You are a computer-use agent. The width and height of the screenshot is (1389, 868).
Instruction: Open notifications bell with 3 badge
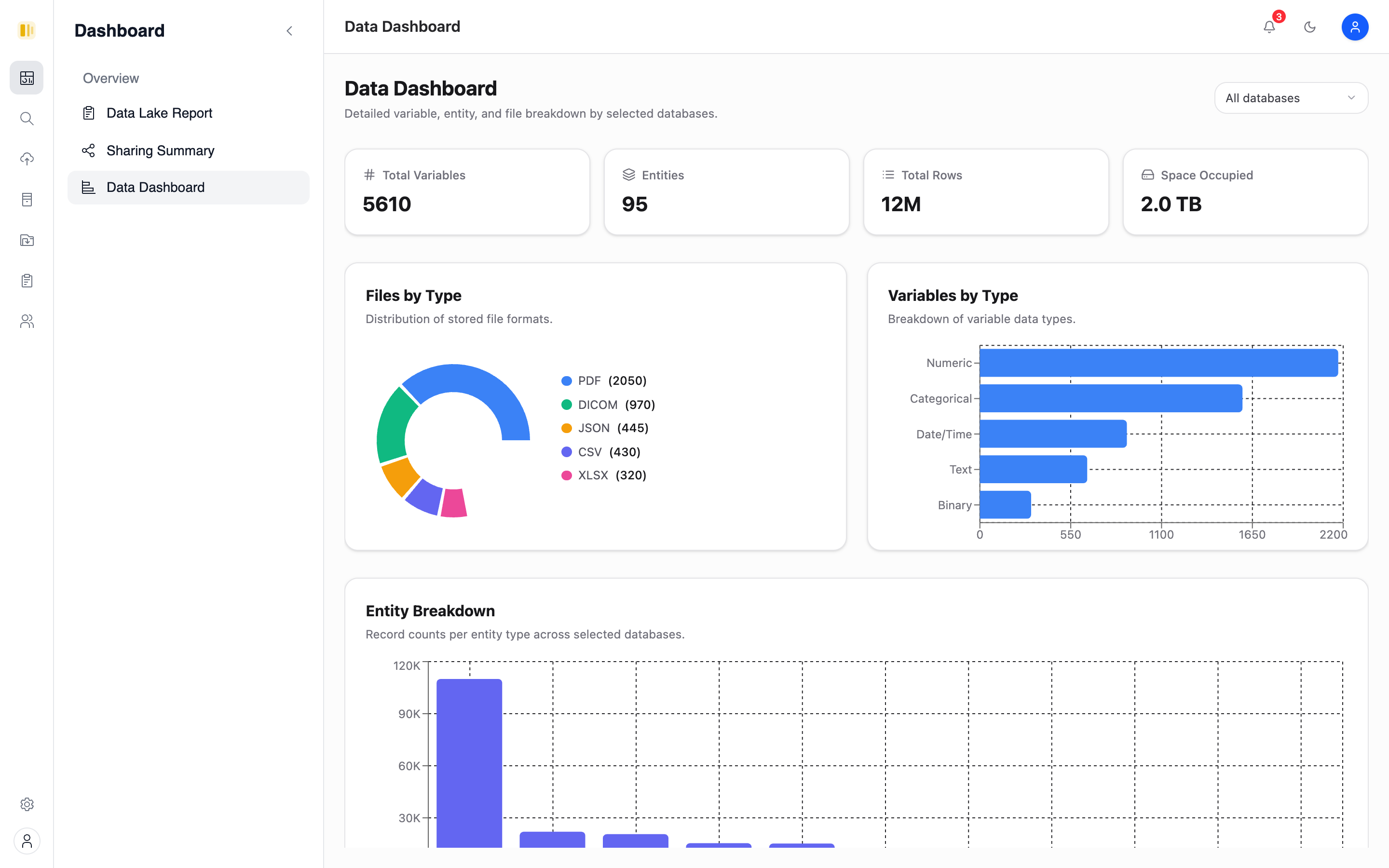[1269, 27]
